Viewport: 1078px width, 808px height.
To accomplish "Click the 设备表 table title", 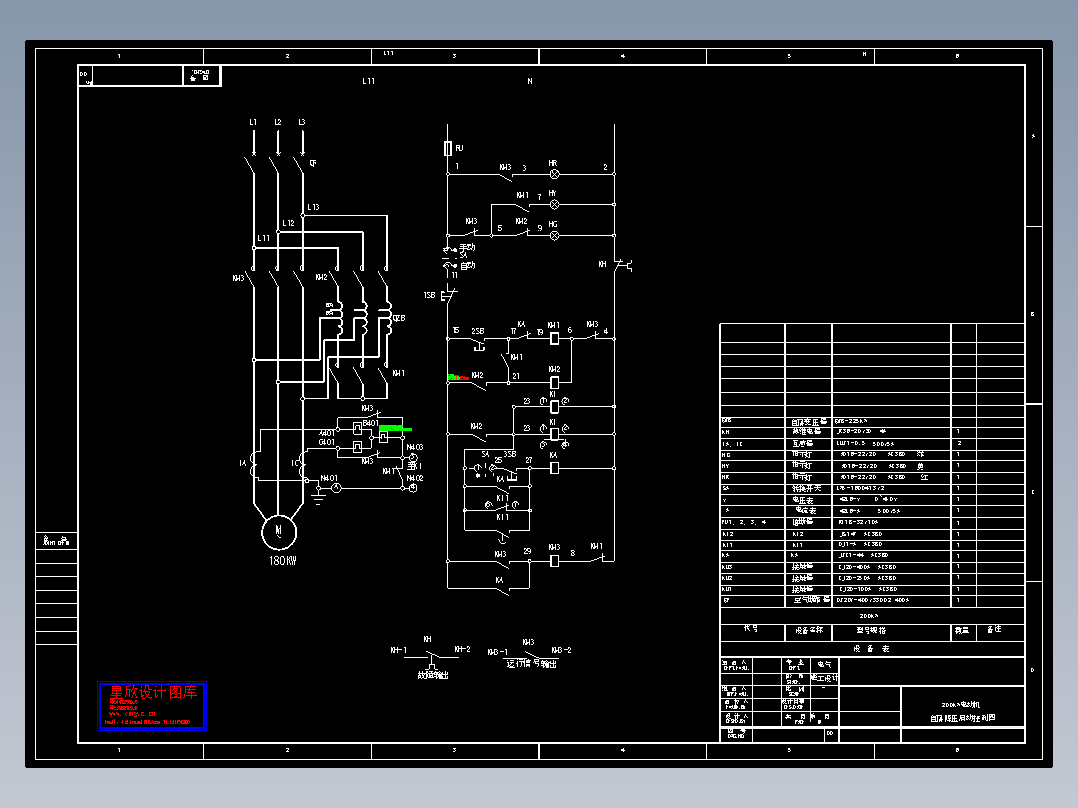I will point(871,648).
